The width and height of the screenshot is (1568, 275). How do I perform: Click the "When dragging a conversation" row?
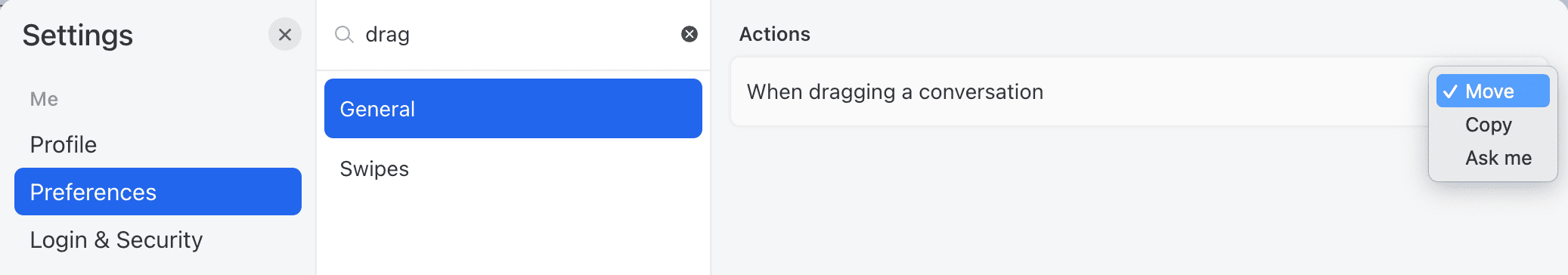1079,91
